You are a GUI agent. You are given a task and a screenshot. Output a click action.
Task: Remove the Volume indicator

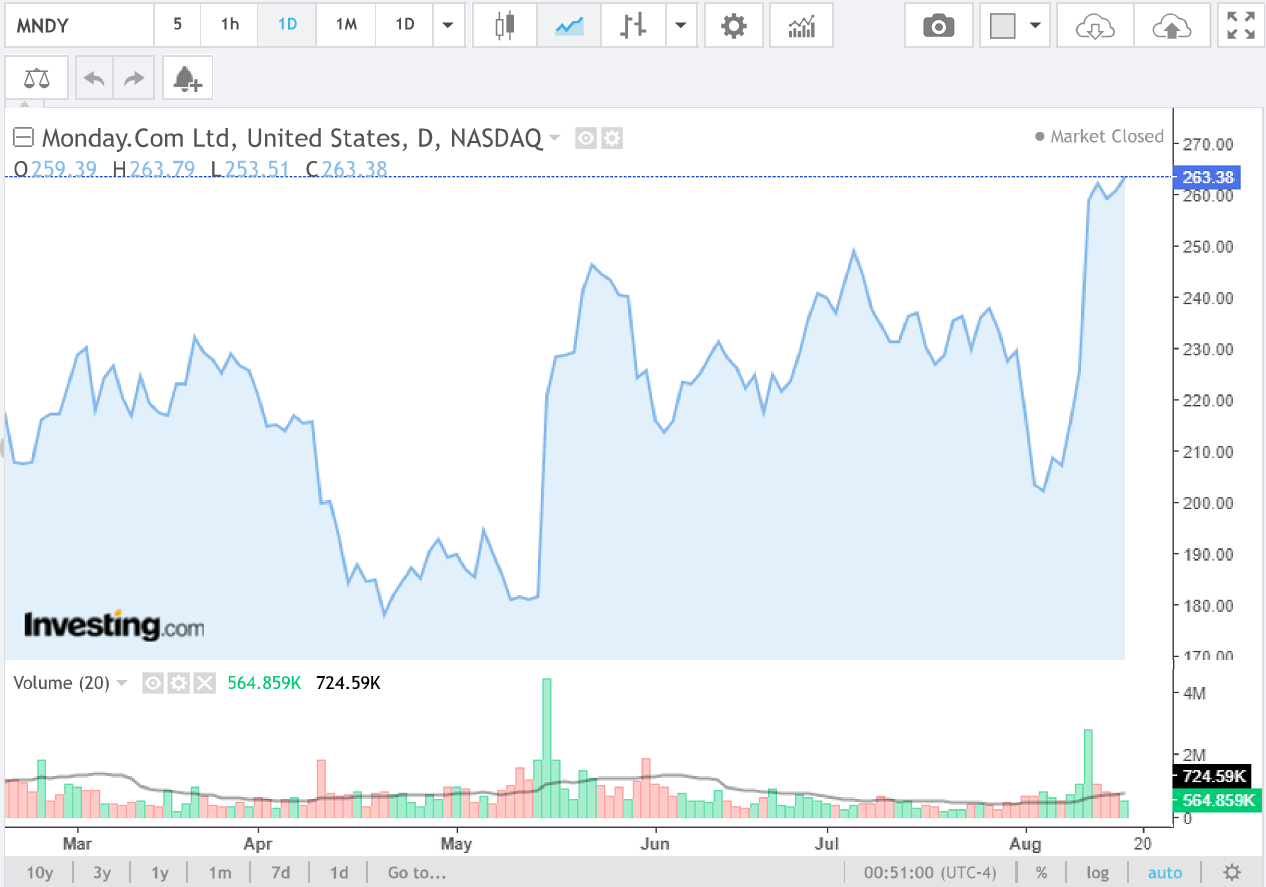204,683
